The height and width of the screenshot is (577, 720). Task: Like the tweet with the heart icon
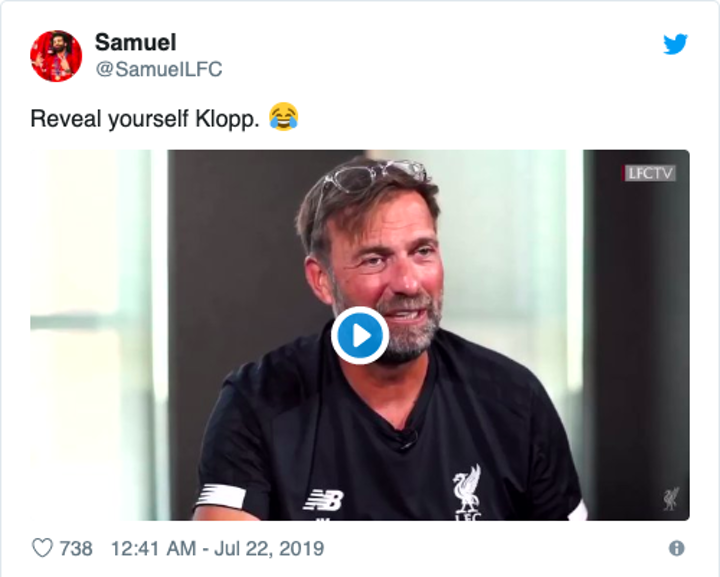click(x=42, y=548)
